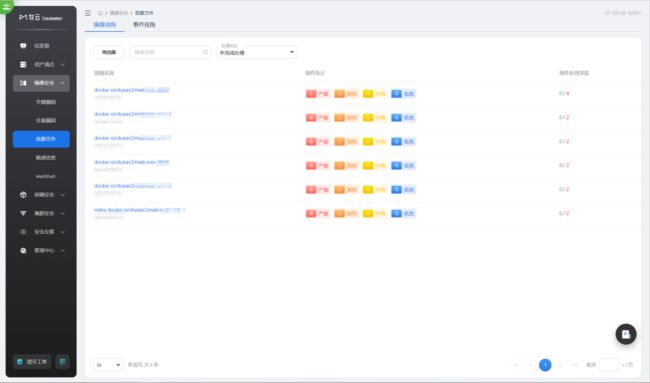650x383 pixels.
Task: Click the blue 低危 badge in the 0/4 row
Action: click(403, 94)
